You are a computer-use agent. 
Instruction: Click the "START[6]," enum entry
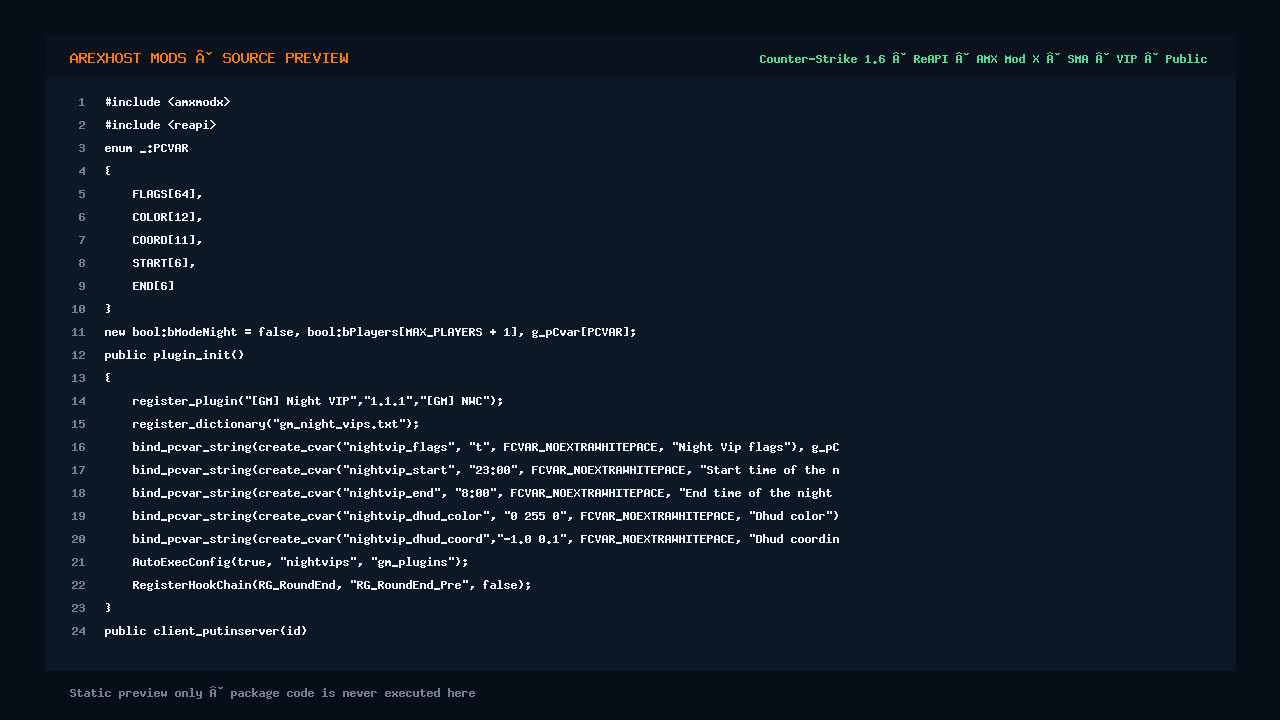(x=164, y=263)
